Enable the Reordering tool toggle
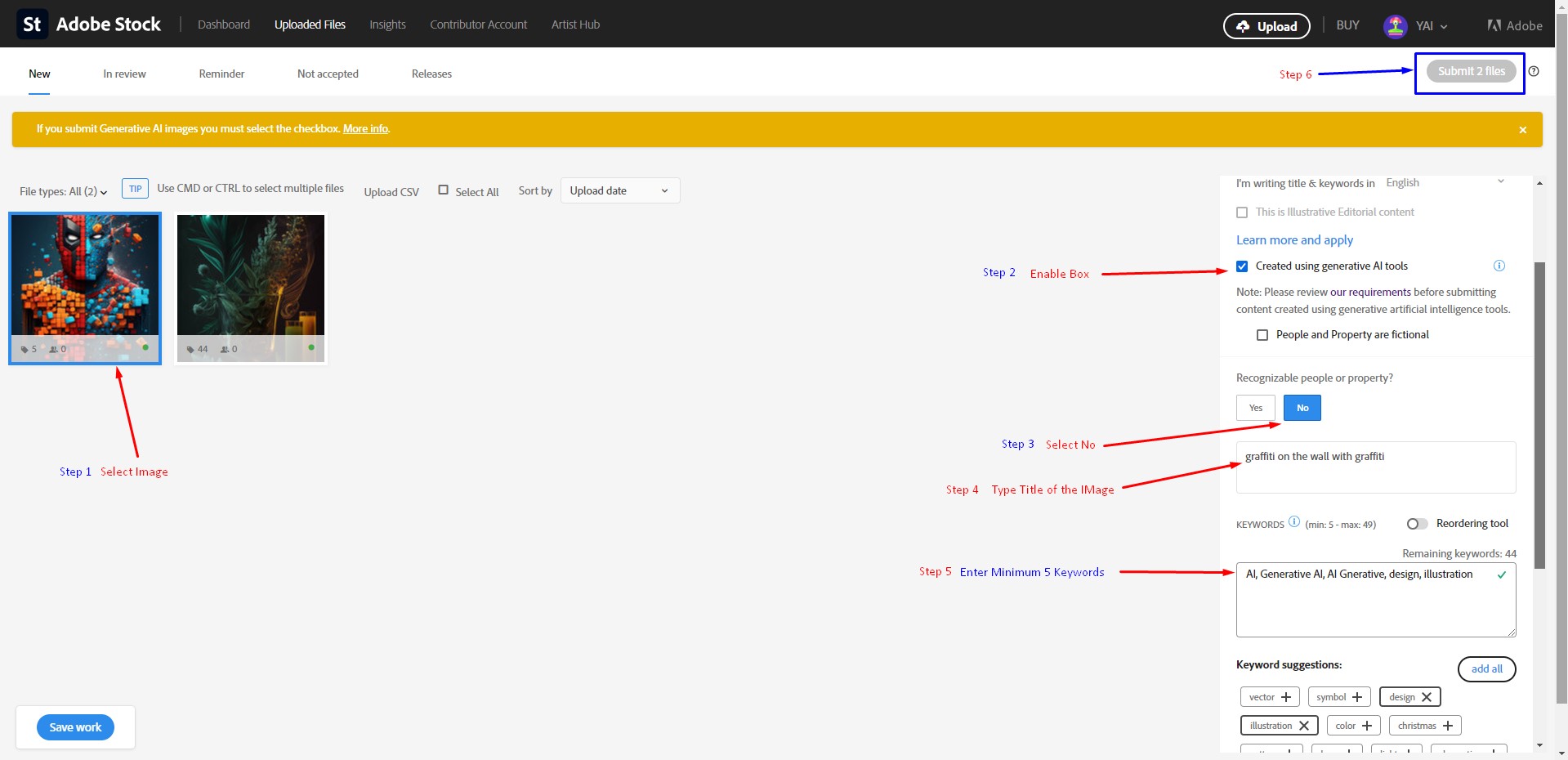 [1417, 524]
